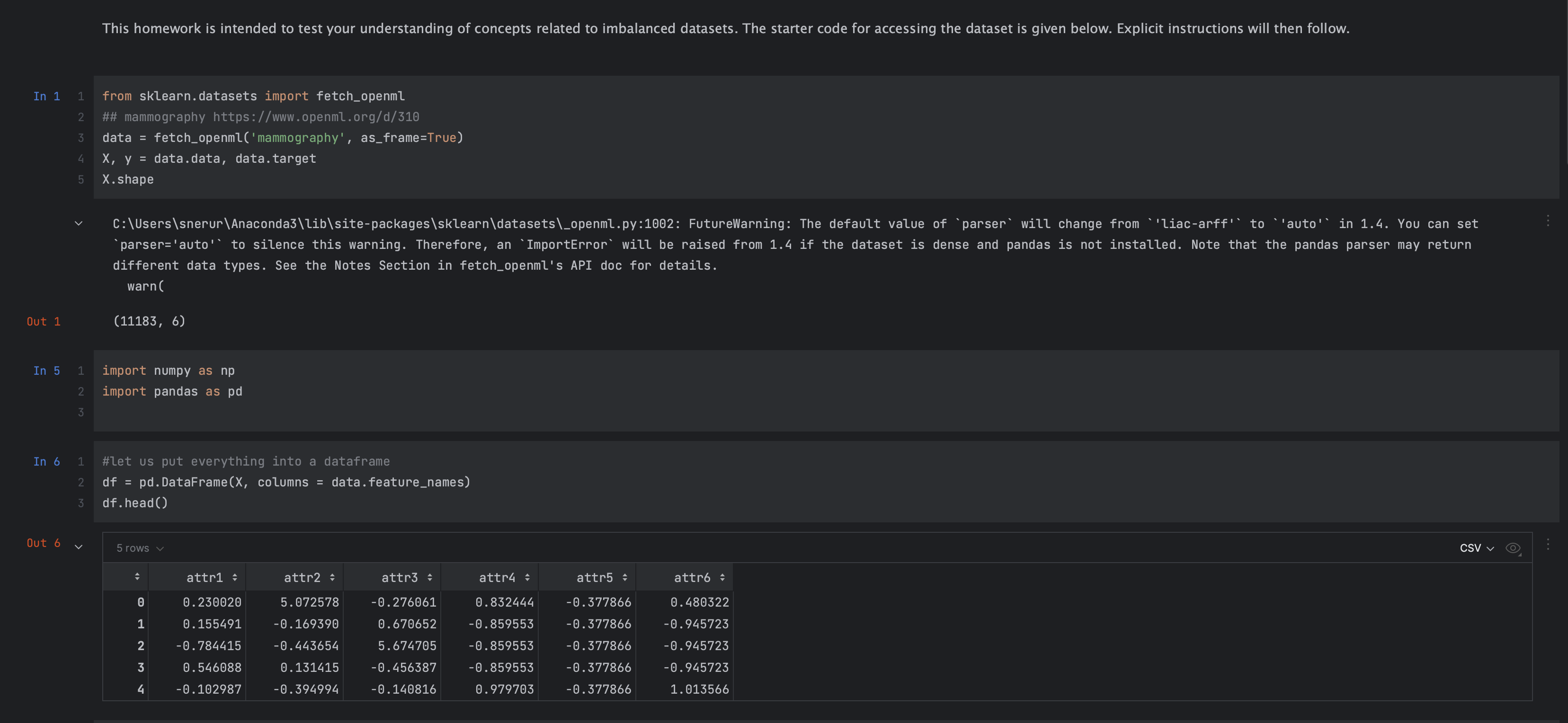Image resolution: width=1568 pixels, height=723 pixels.
Task: Open the 5 rows page size dropdown
Action: point(140,548)
